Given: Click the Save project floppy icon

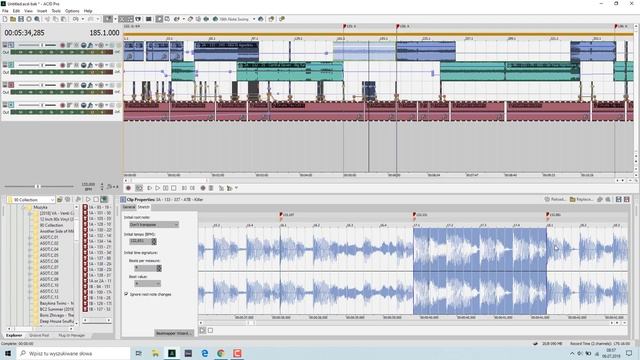Looking at the screenshot, I should (21, 19).
